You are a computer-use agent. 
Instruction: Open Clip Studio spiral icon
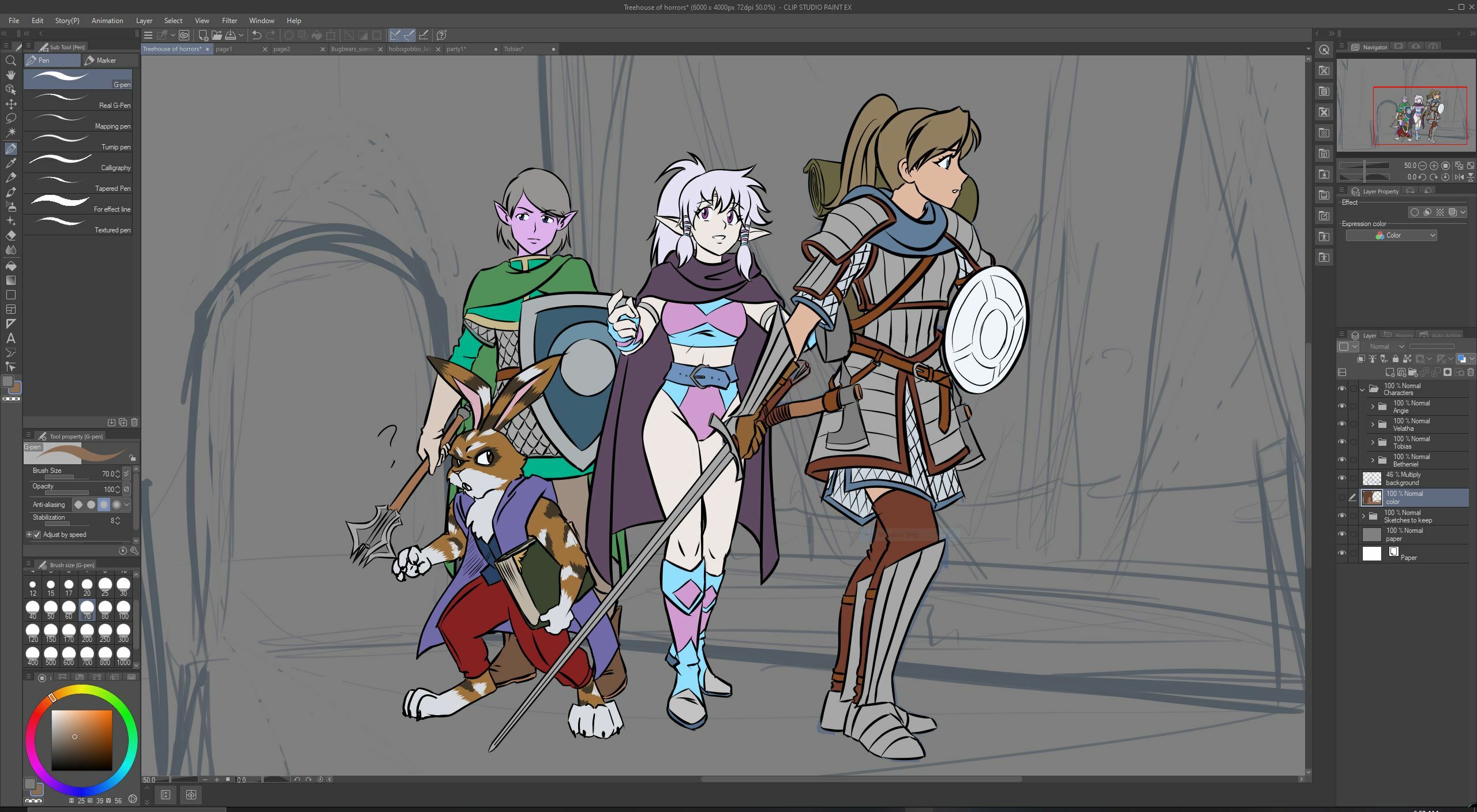(184, 35)
